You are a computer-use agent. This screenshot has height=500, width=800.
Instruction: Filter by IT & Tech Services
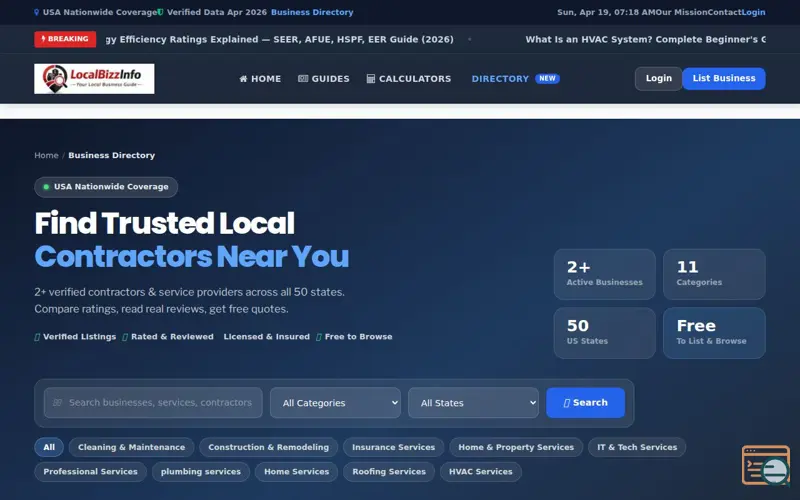[637, 447]
